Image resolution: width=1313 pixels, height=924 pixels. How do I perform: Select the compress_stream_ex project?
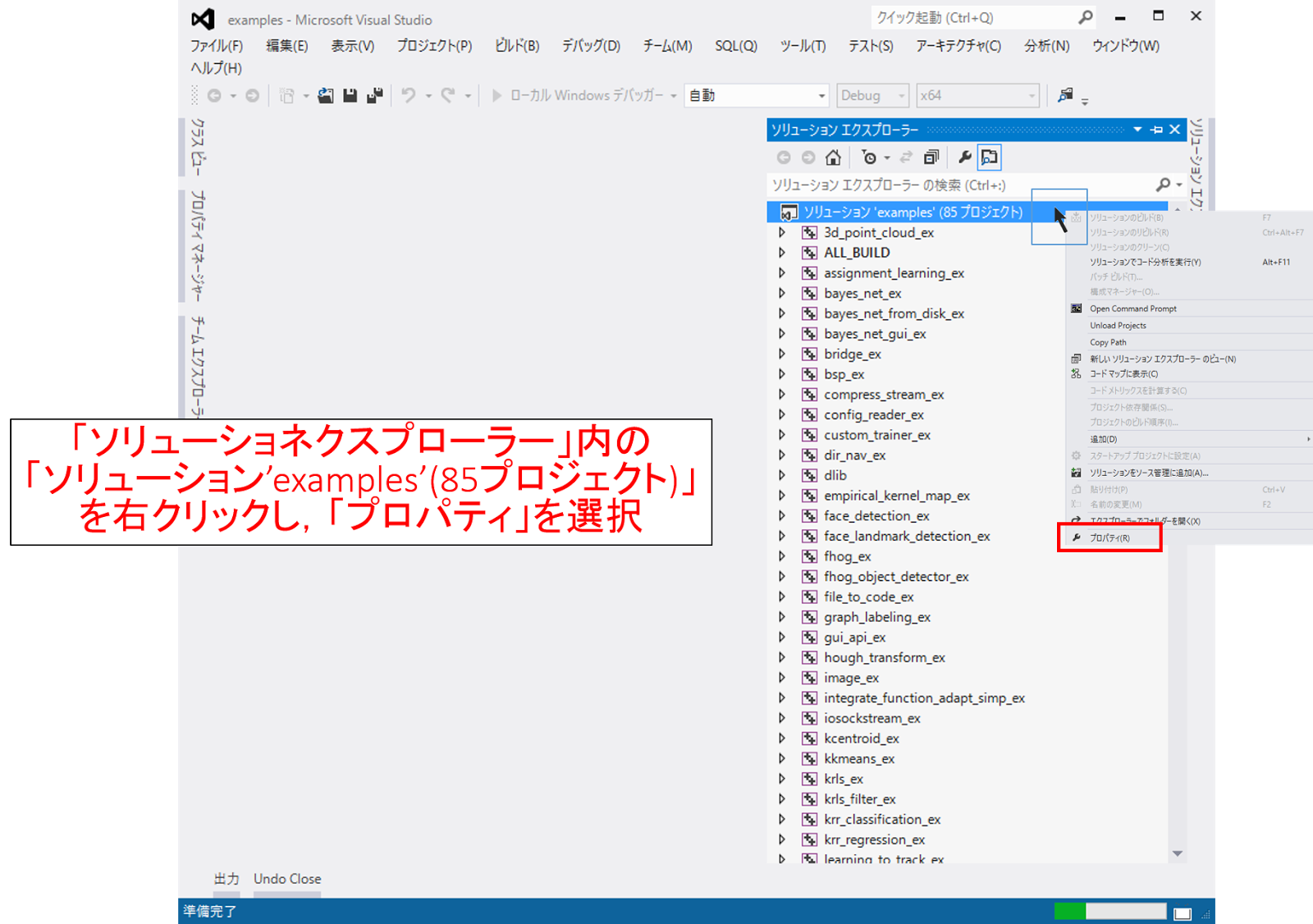tap(884, 395)
